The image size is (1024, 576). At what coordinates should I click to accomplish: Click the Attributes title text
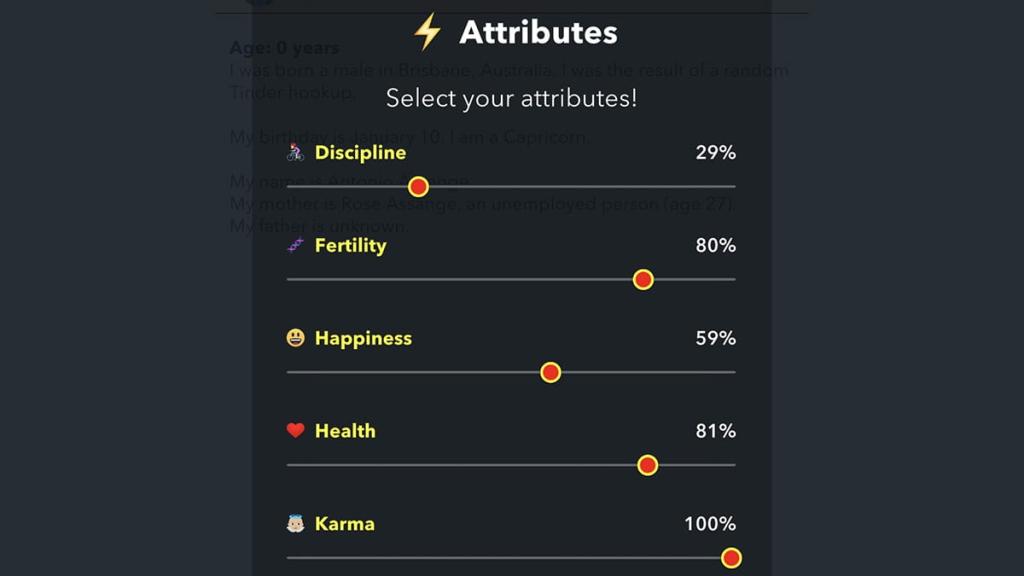[x=537, y=31]
